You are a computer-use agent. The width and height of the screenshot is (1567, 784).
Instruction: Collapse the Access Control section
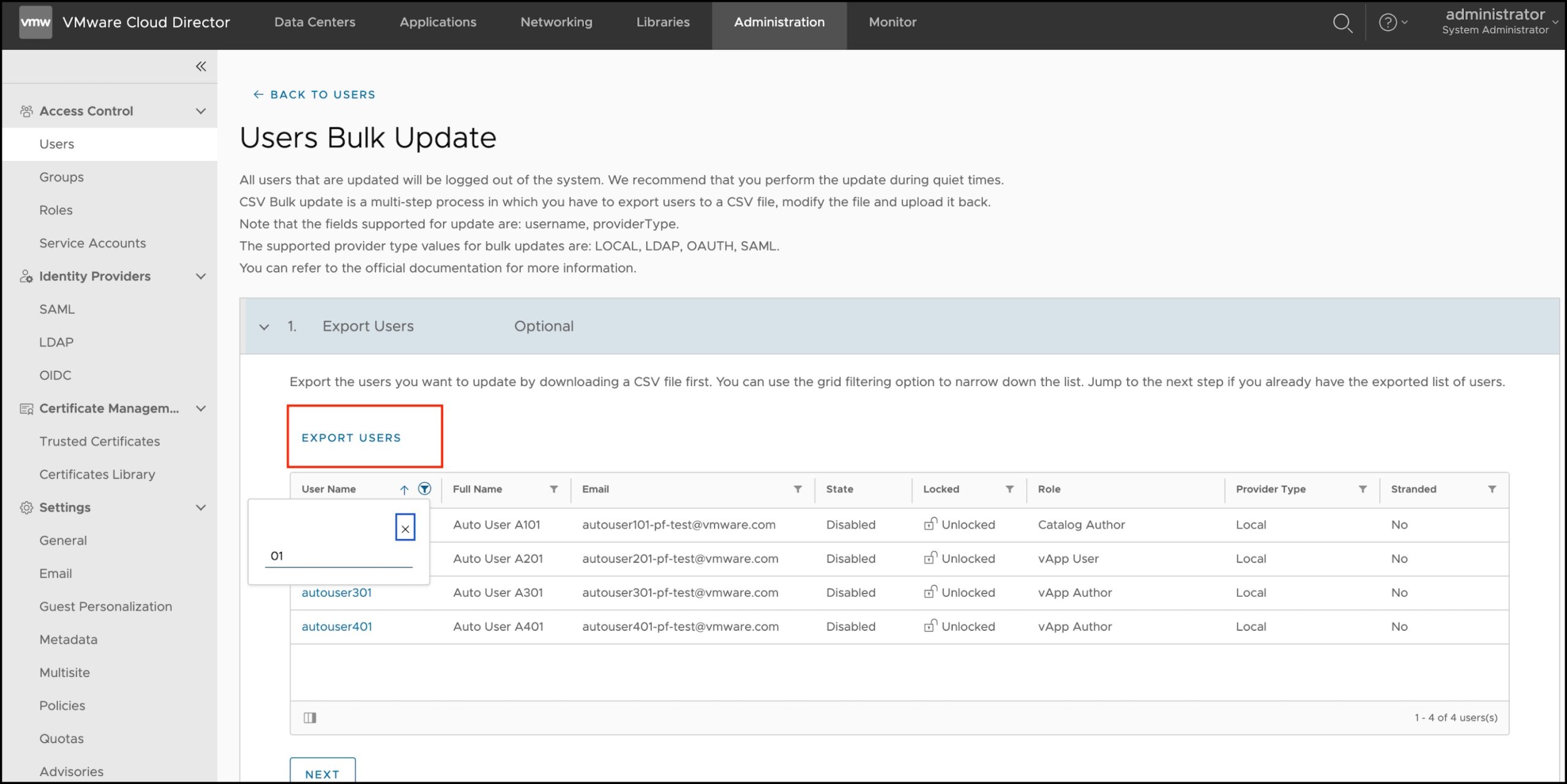coord(200,111)
